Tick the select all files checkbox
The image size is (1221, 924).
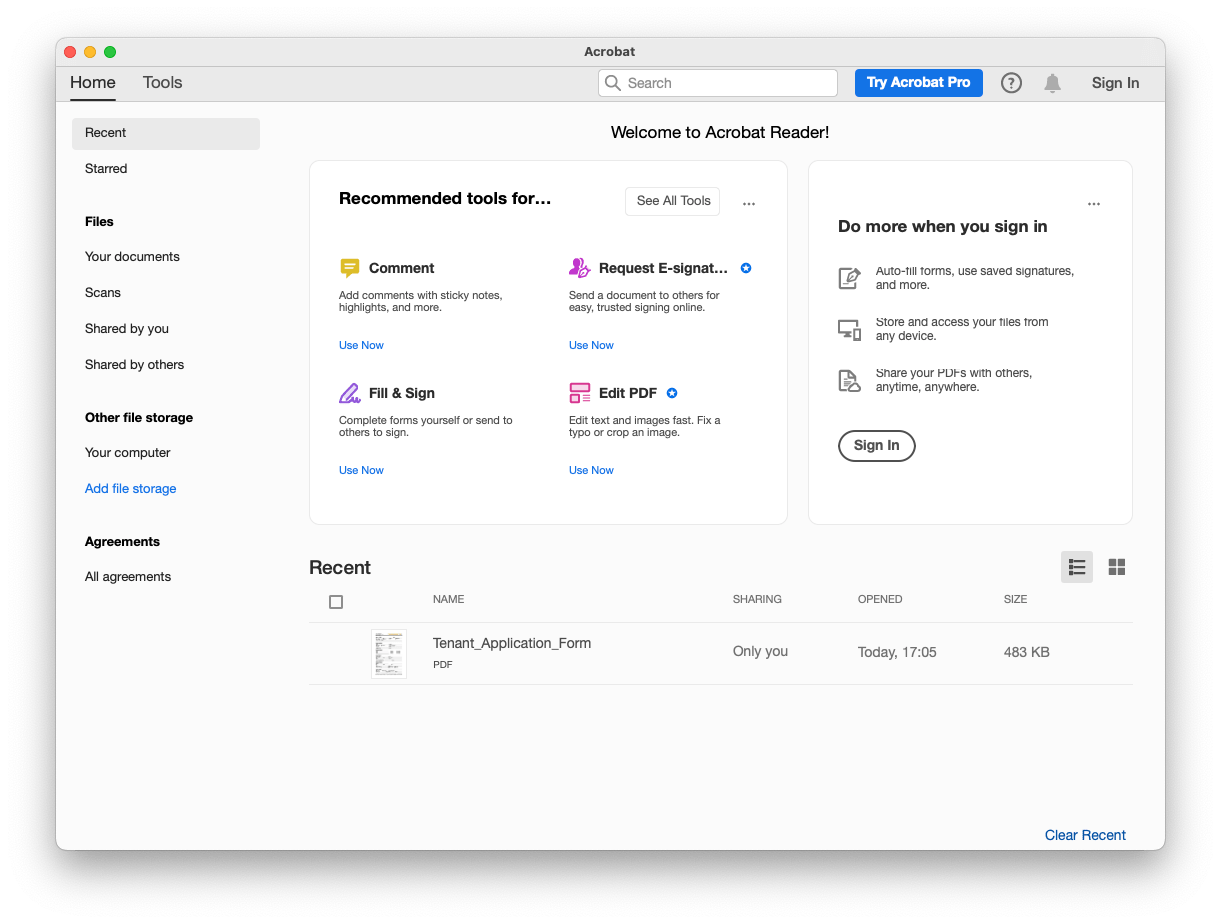(336, 602)
